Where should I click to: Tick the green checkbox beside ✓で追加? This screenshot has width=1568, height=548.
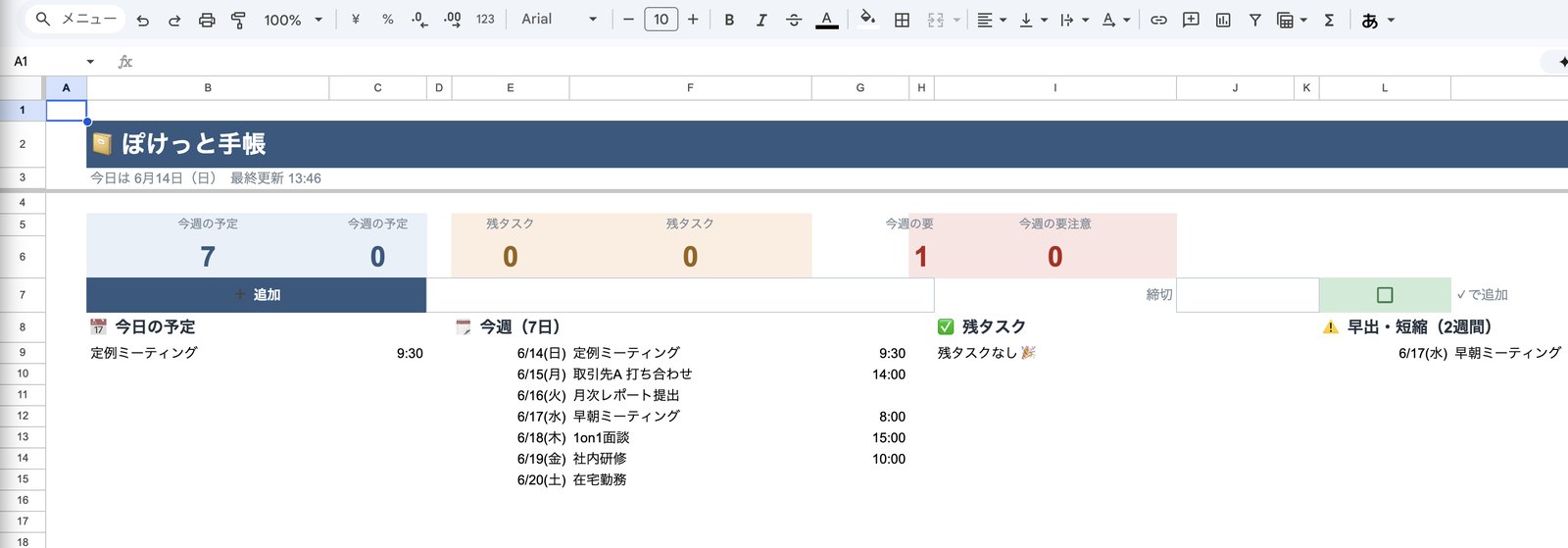(1385, 295)
